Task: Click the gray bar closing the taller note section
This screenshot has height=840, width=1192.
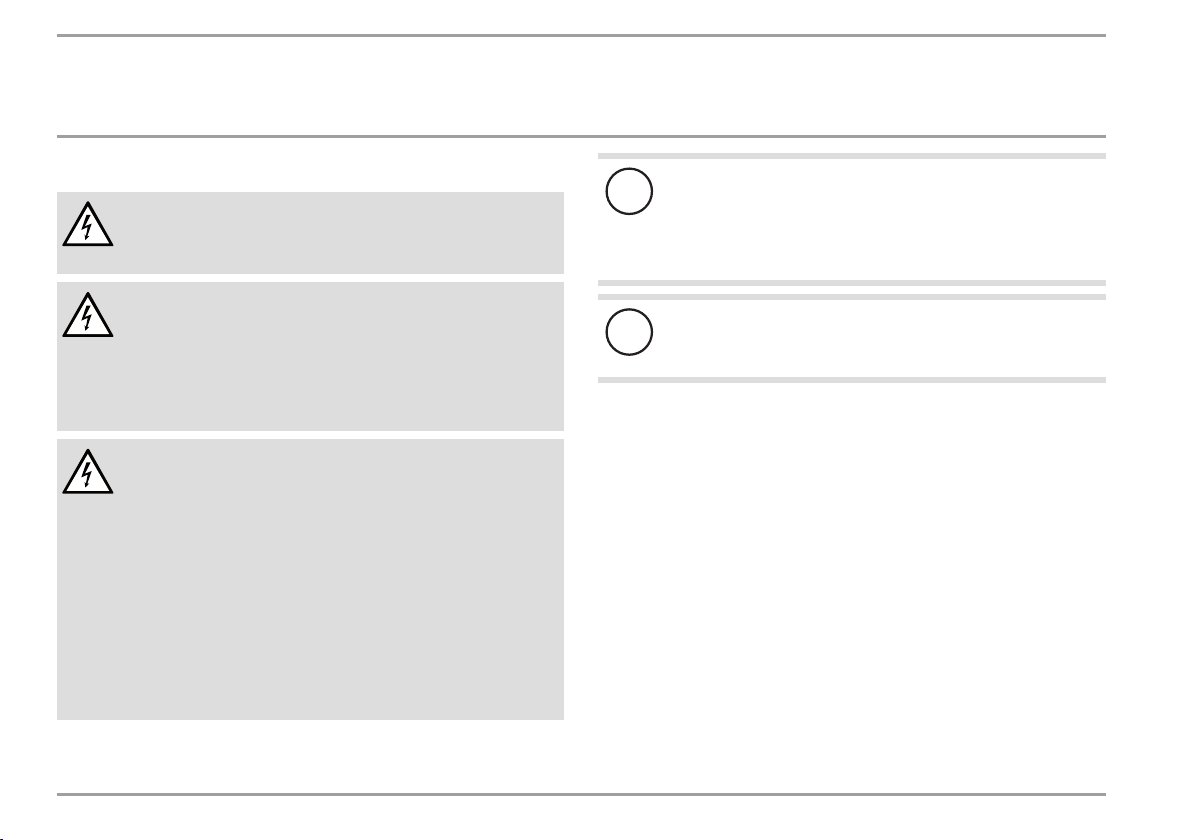Action: [x=851, y=283]
